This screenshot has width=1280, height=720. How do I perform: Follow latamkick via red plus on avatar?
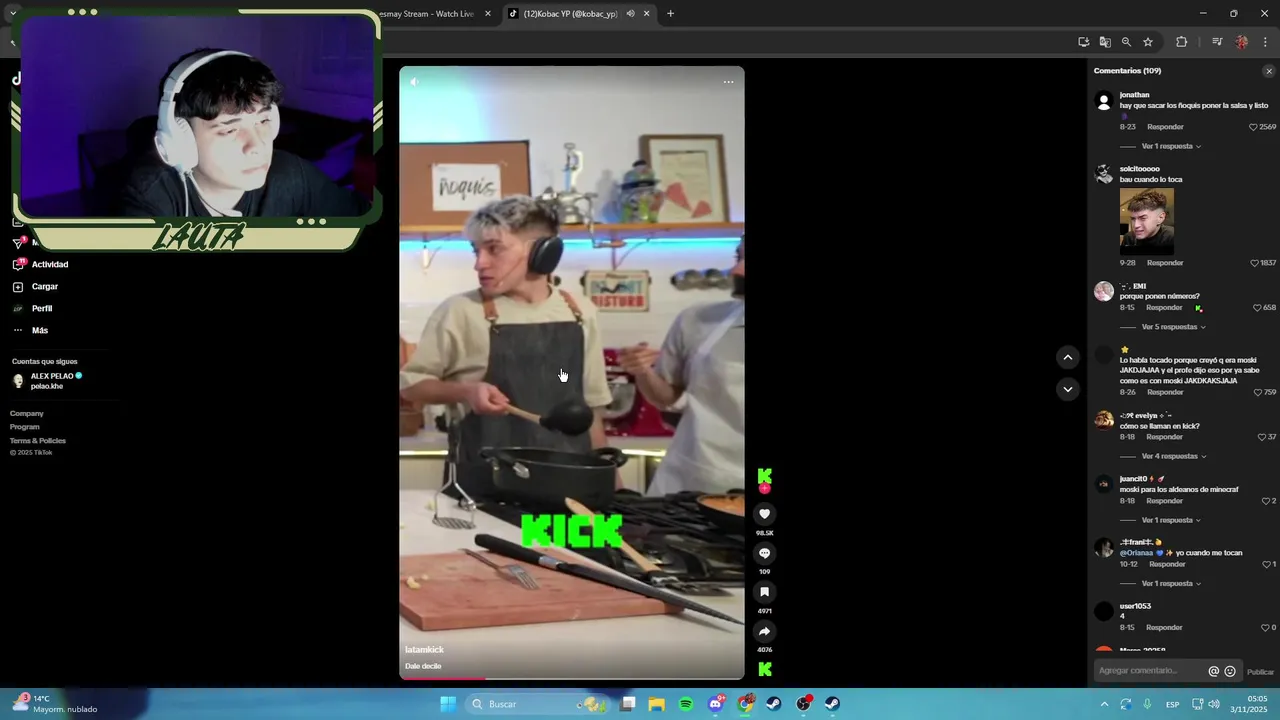764,489
